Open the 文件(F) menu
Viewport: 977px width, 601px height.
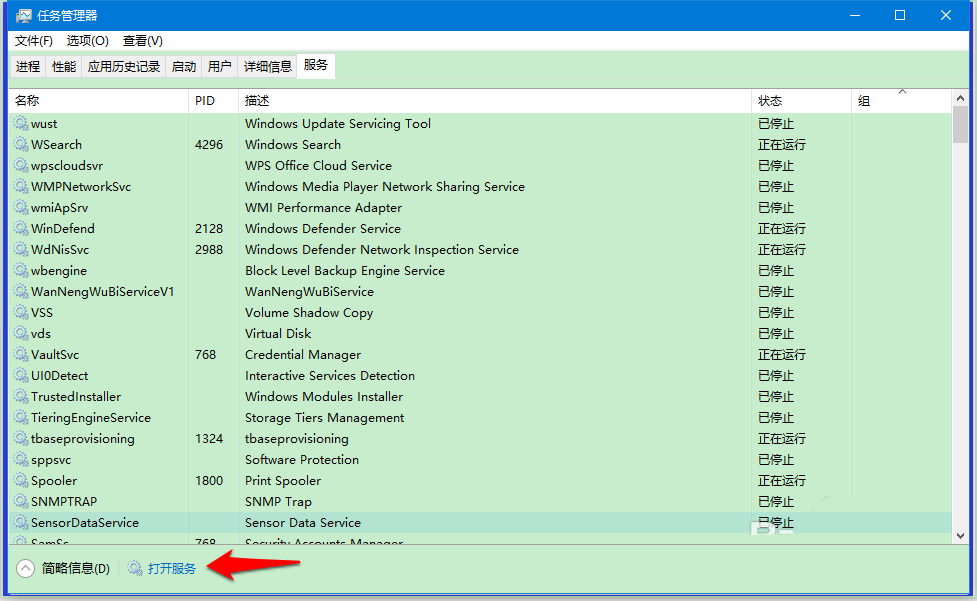coord(33,41)
